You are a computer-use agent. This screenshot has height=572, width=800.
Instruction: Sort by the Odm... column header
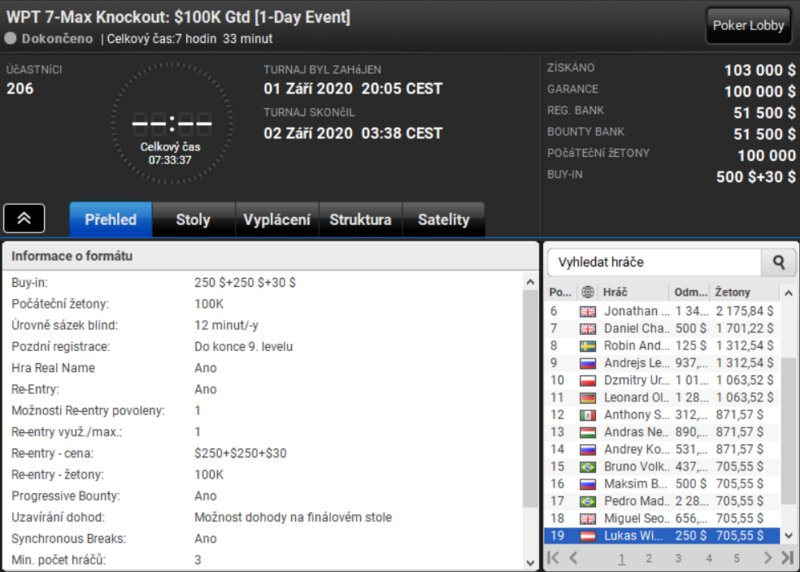click(690, 292)
